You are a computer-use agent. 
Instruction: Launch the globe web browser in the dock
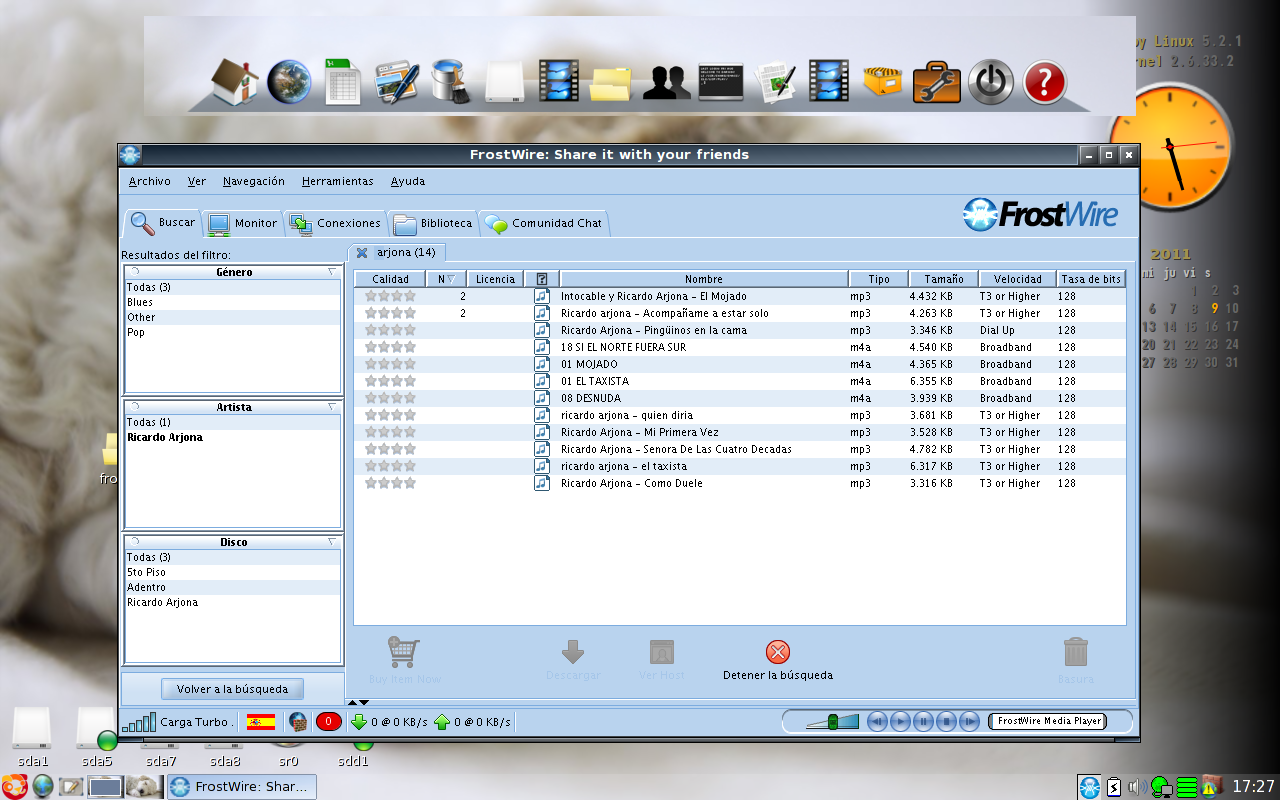[x=290, y=82]
